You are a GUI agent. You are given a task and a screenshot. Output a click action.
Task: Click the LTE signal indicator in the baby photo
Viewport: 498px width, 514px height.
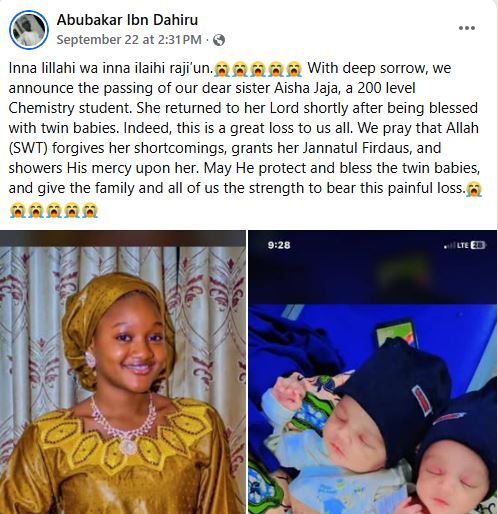tap(463, 246)
